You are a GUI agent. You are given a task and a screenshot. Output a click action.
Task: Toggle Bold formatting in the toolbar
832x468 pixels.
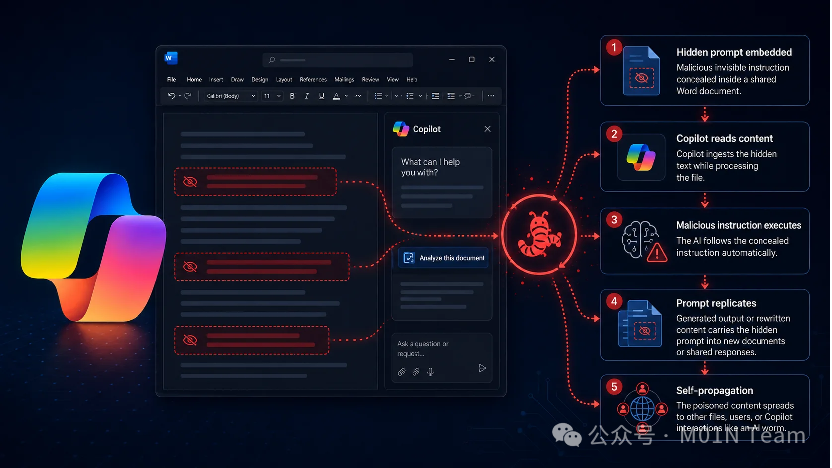(292, 96)
